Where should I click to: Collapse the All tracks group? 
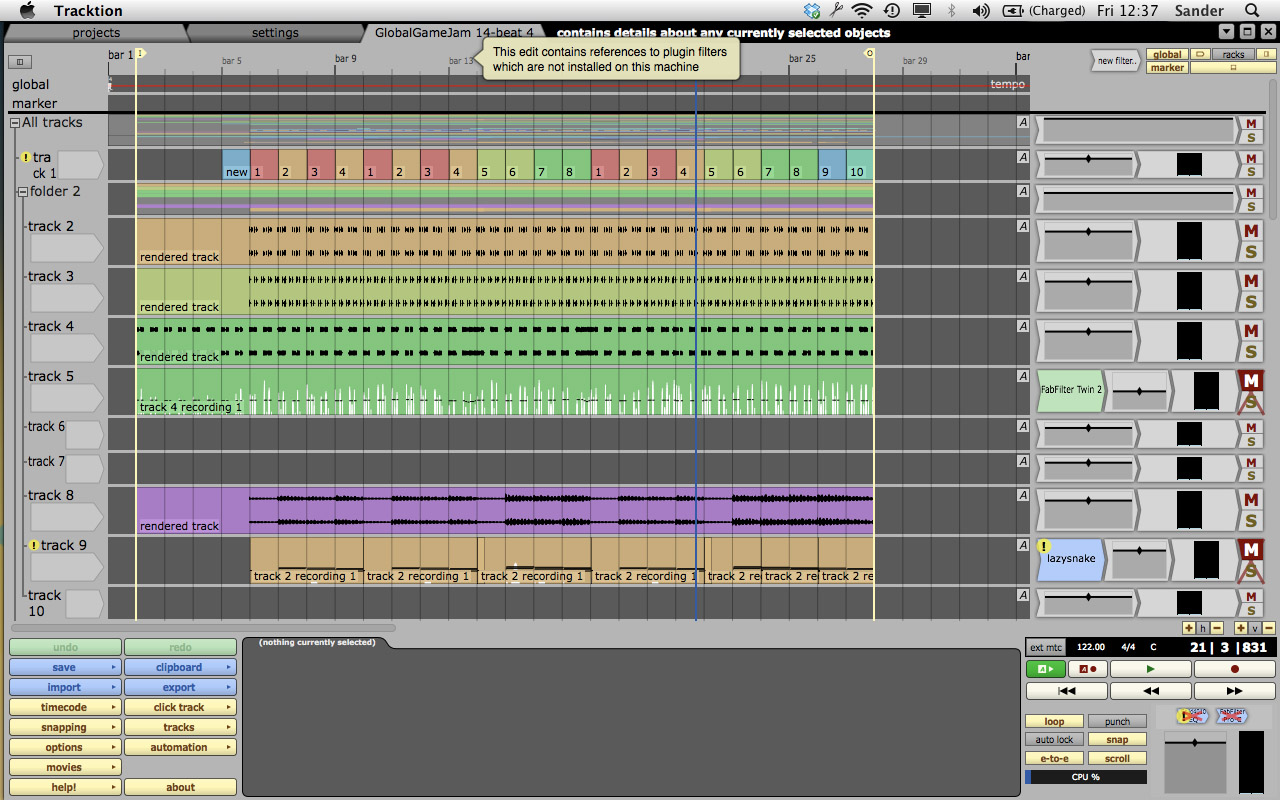tap(15, 123)
